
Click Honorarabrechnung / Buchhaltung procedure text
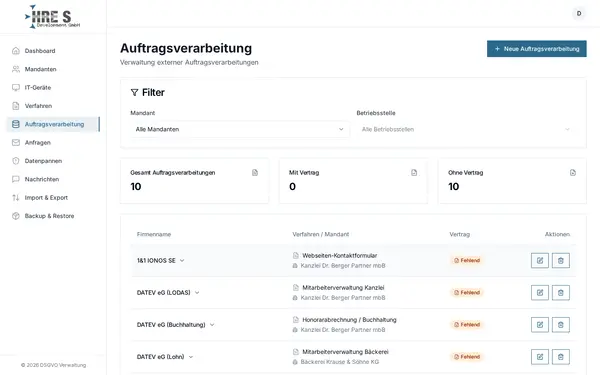[349, 320]
